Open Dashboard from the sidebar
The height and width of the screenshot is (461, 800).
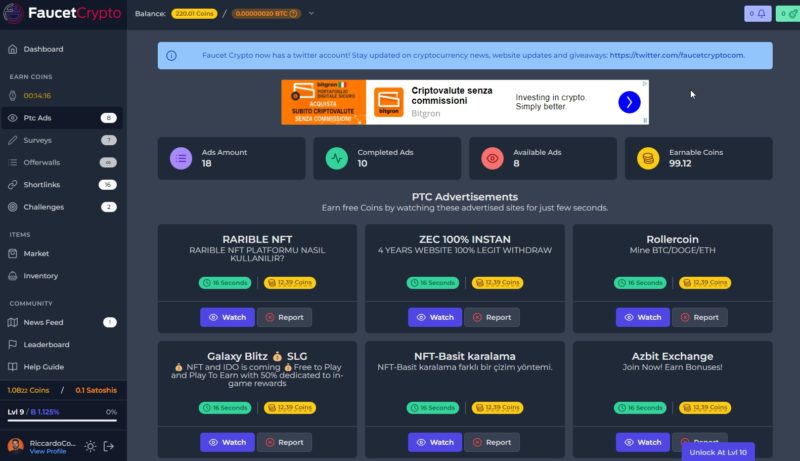point(43,49)
